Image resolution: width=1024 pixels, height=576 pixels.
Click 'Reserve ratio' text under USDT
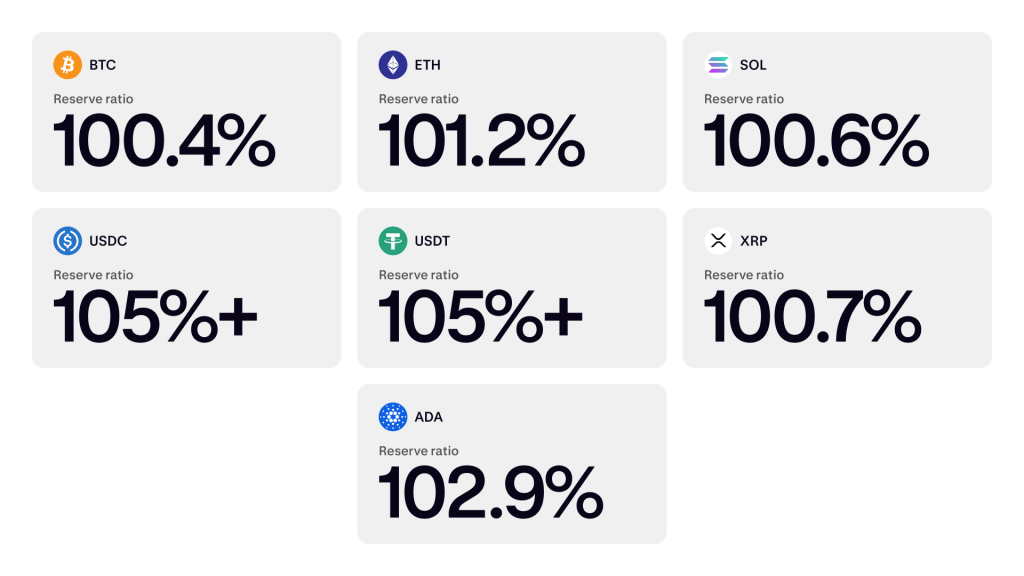(418, 275)
